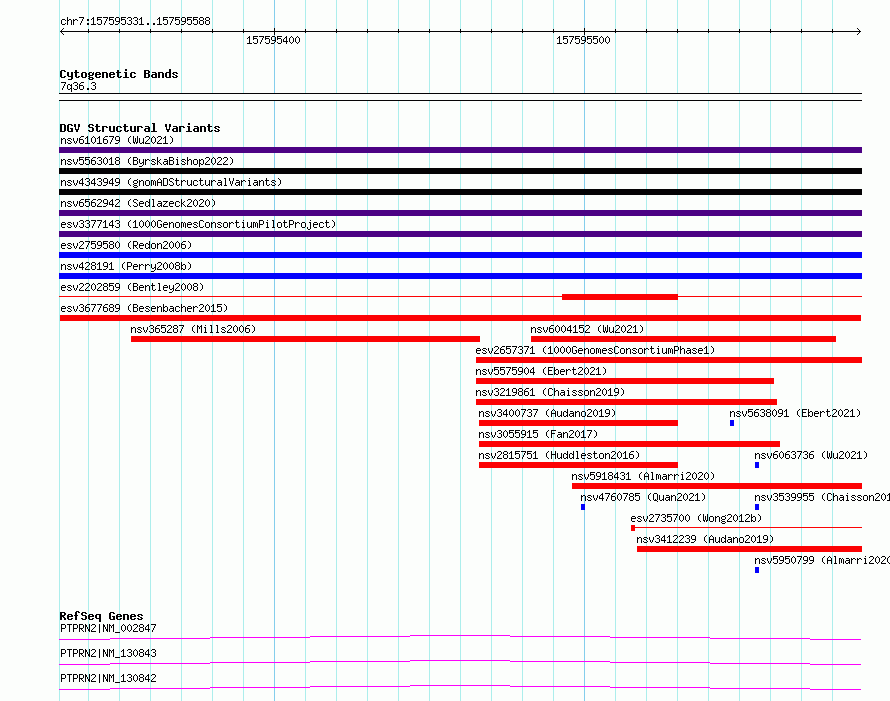This screenshot has width=890, height=701.
Task: Select the nsv5563018 (ByrskaBishop2022) label
Action: coord(147,161)
